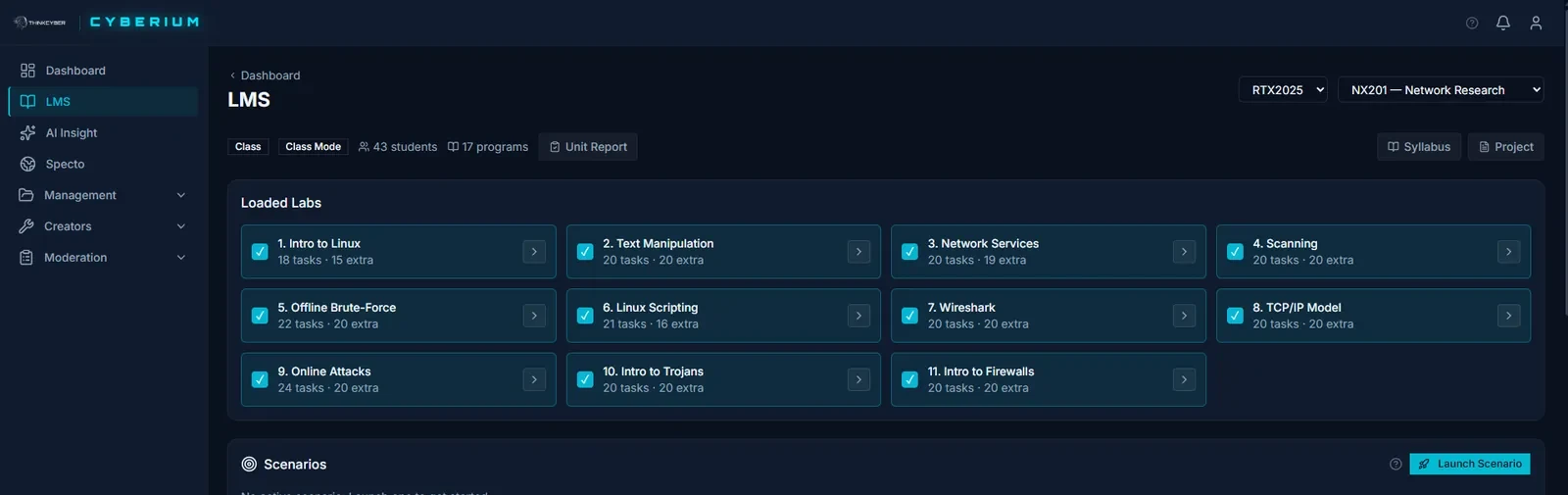Click the AI Insight sparkle icon

27,133
